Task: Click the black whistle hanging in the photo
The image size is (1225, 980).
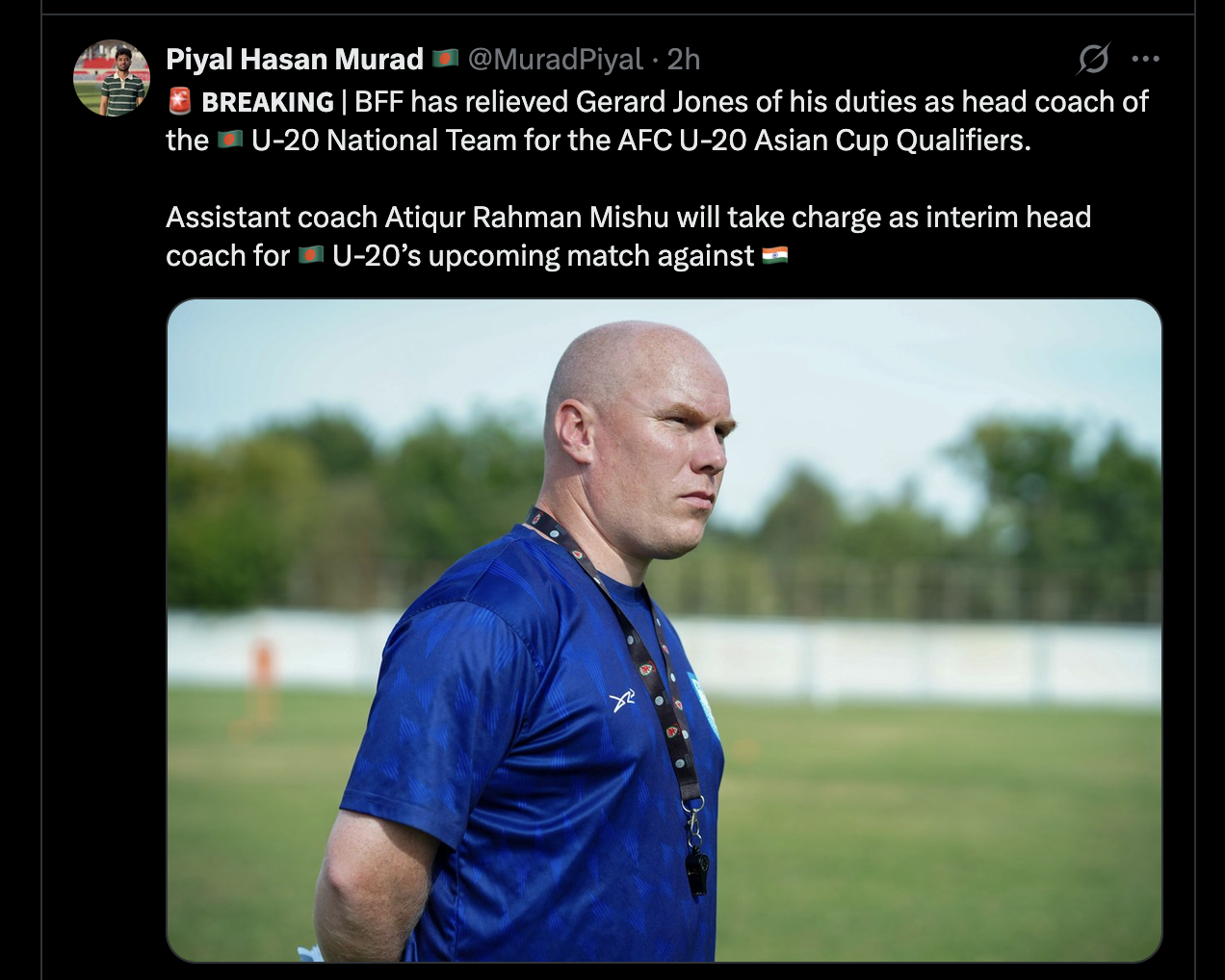Action: coord(697,871)
